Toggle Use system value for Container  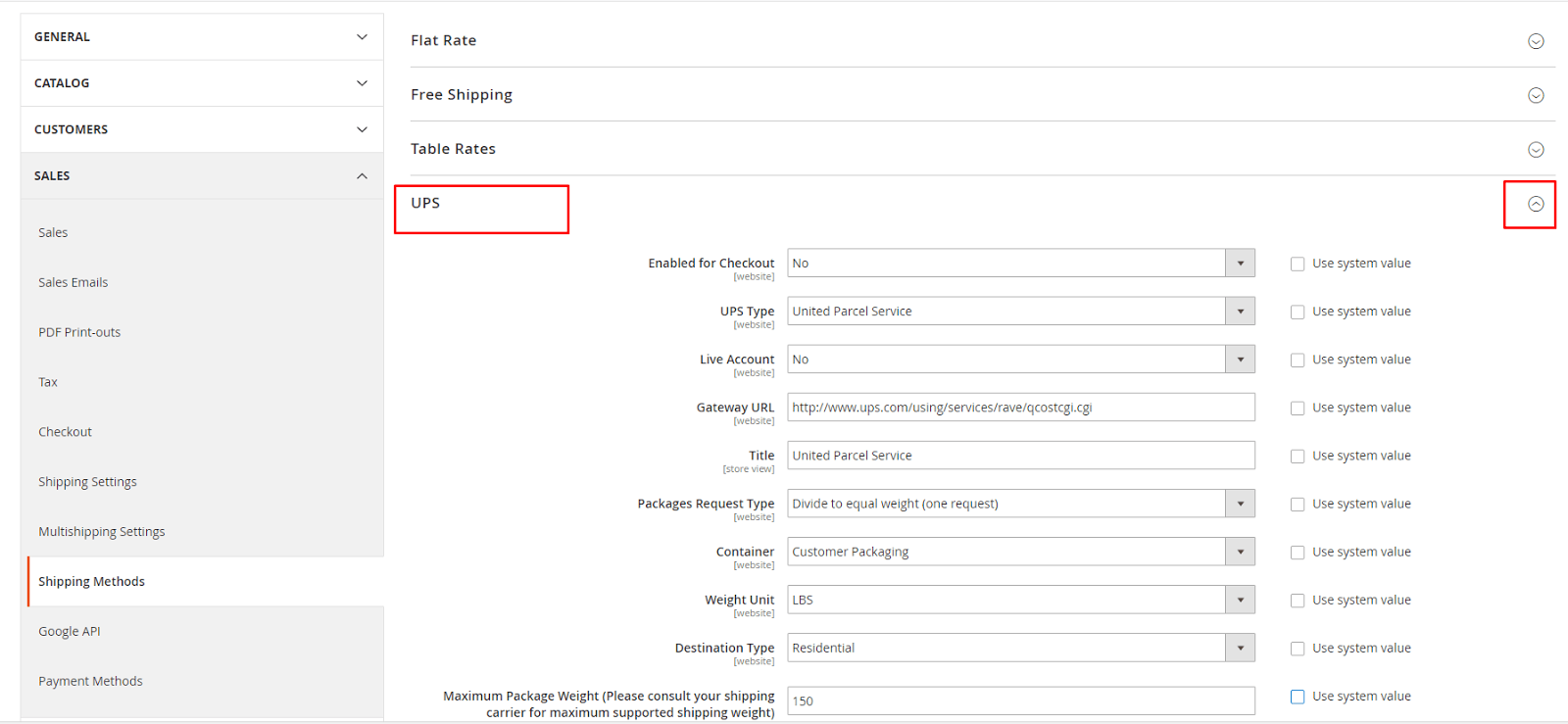[1298, 552]
